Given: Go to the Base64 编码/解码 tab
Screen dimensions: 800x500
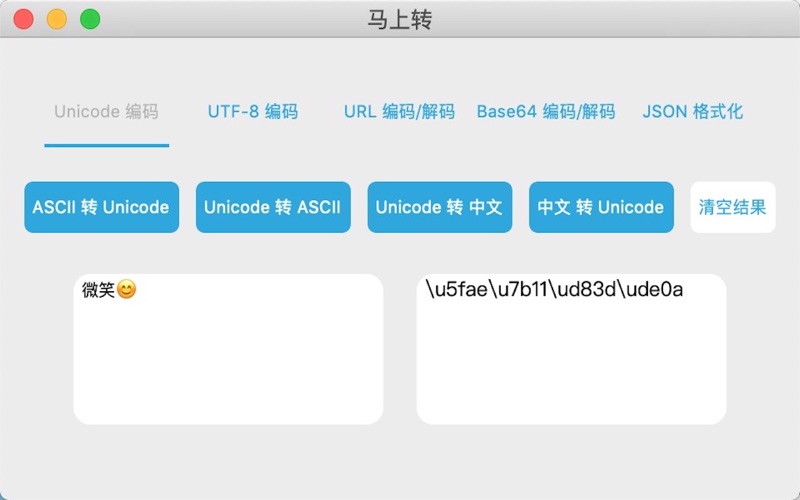Looking at the screenshot, I should pos(546,111).
